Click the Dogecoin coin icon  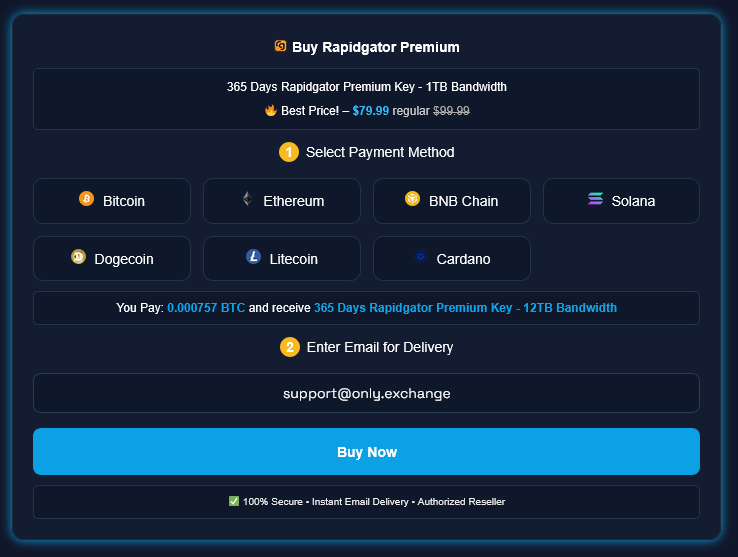(x=78, y=257)
